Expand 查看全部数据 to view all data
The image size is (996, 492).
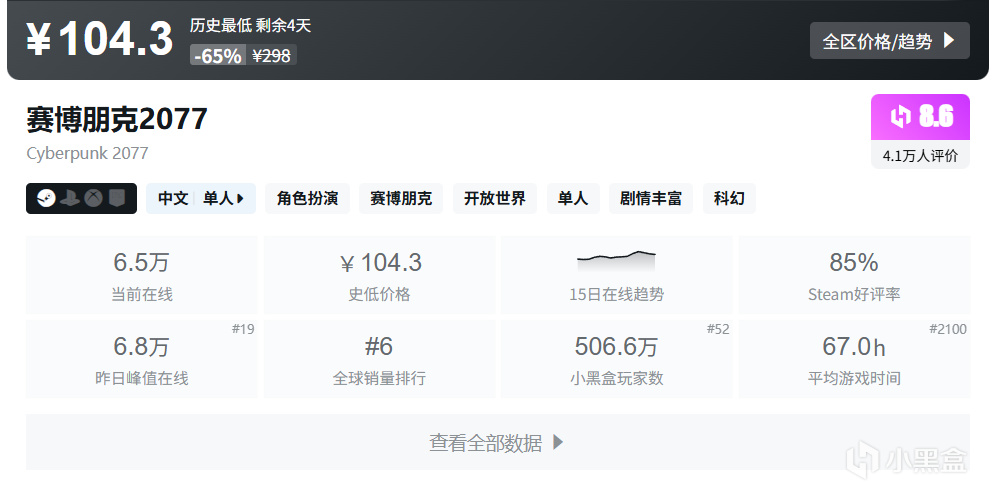pos(498,442)
